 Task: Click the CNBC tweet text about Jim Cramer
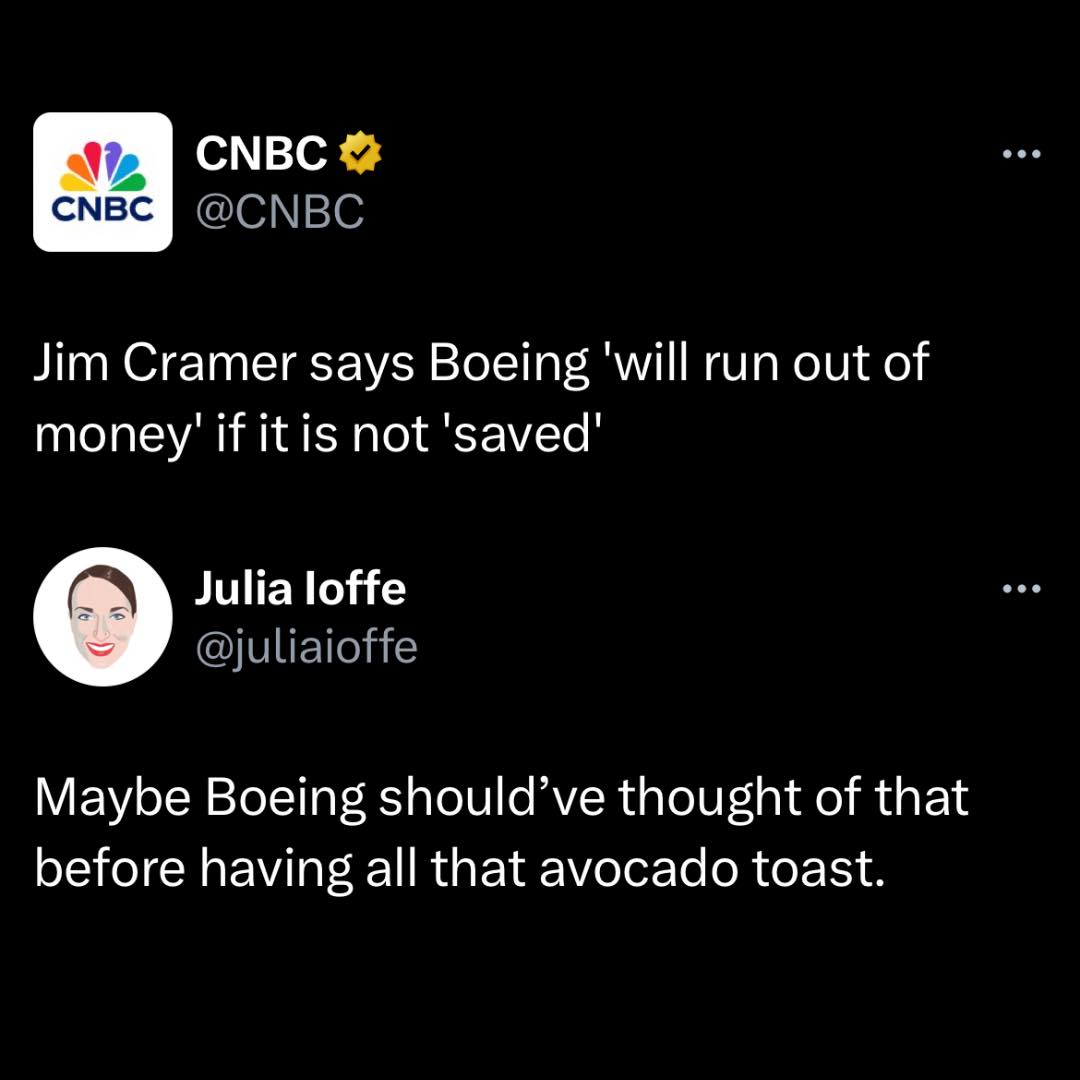point(480,398)
